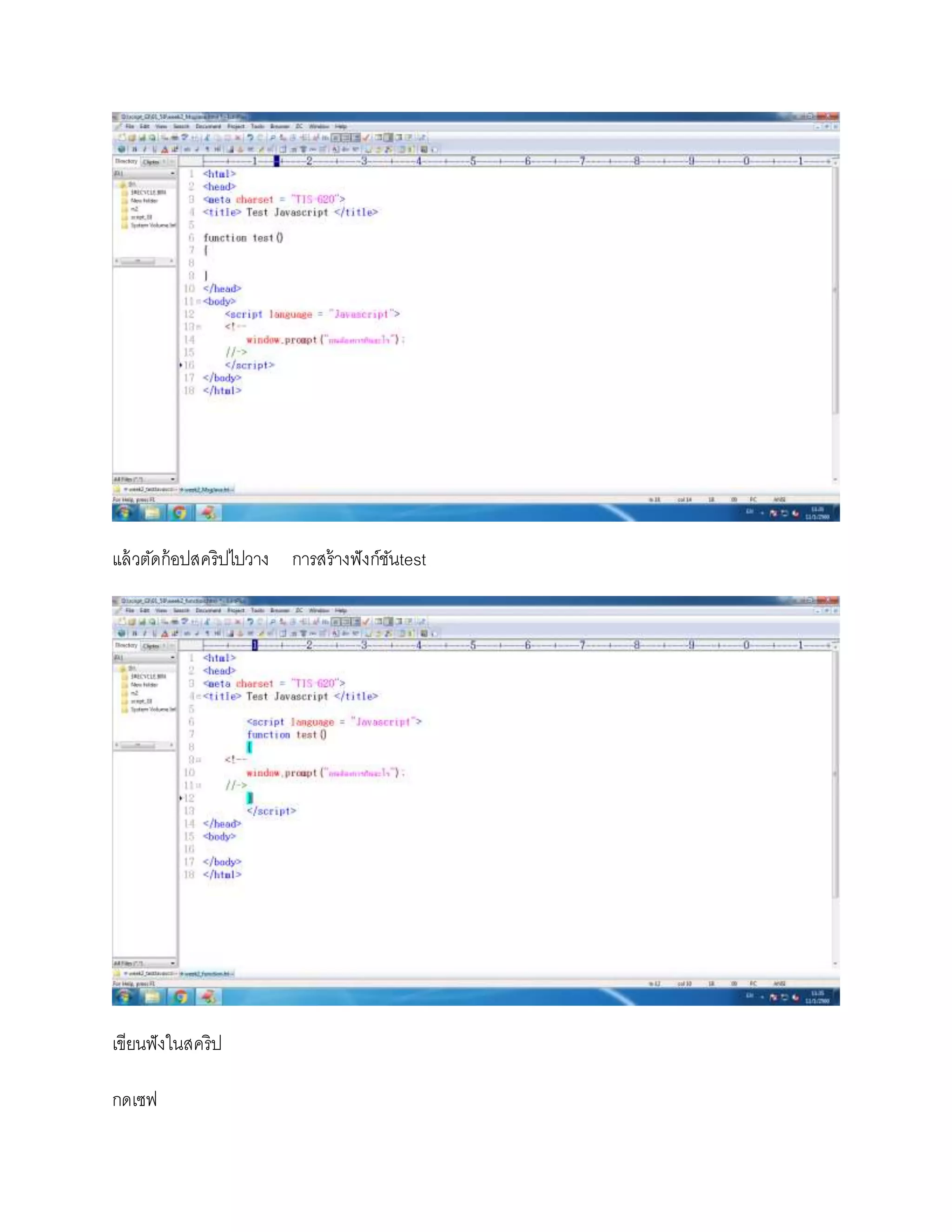Click Chrome icon in lower screenshot taskbar

tap(179, 997)
